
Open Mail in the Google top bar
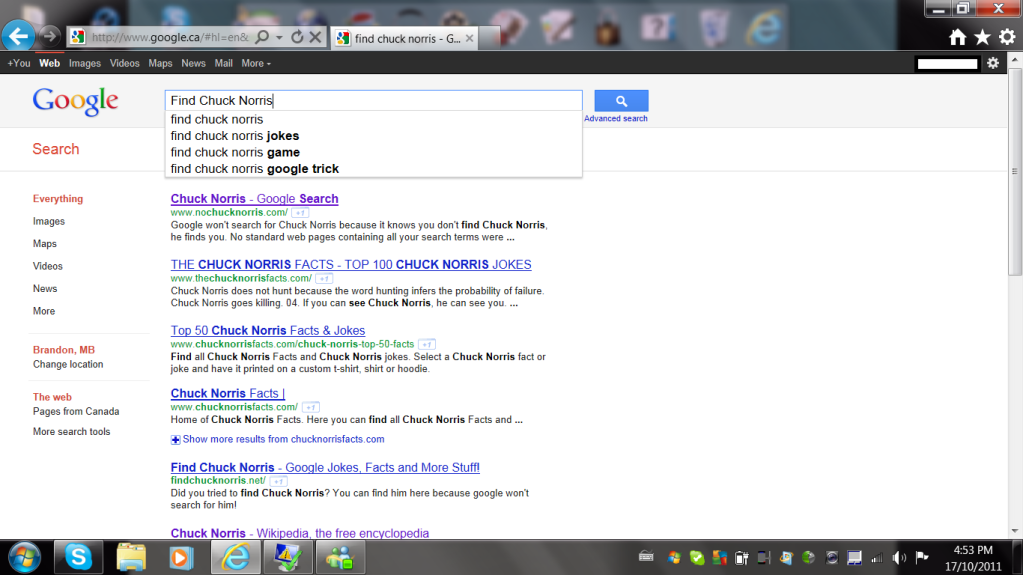point(224,63)
